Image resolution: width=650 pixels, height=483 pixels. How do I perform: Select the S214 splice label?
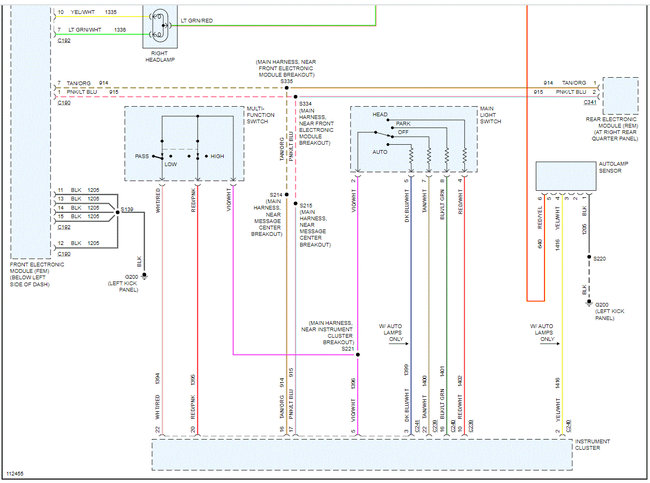pyautogui.click(x=276, y=195)
